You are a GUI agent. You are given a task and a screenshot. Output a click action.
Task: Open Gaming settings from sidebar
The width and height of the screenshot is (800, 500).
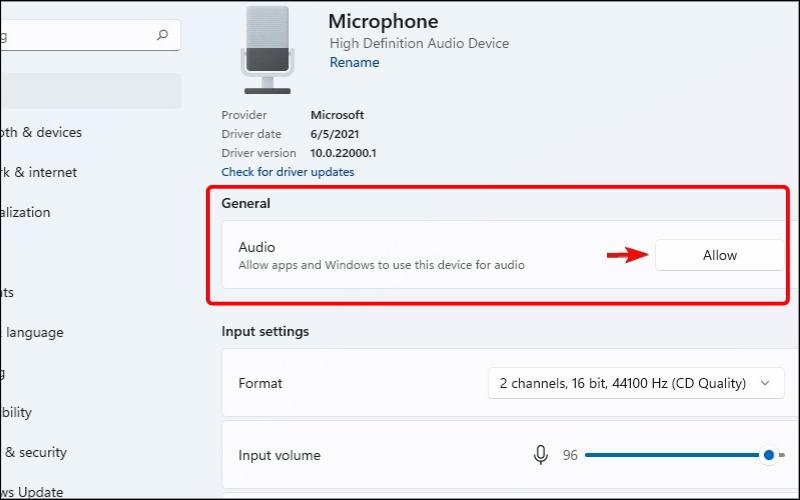[5, 372]
